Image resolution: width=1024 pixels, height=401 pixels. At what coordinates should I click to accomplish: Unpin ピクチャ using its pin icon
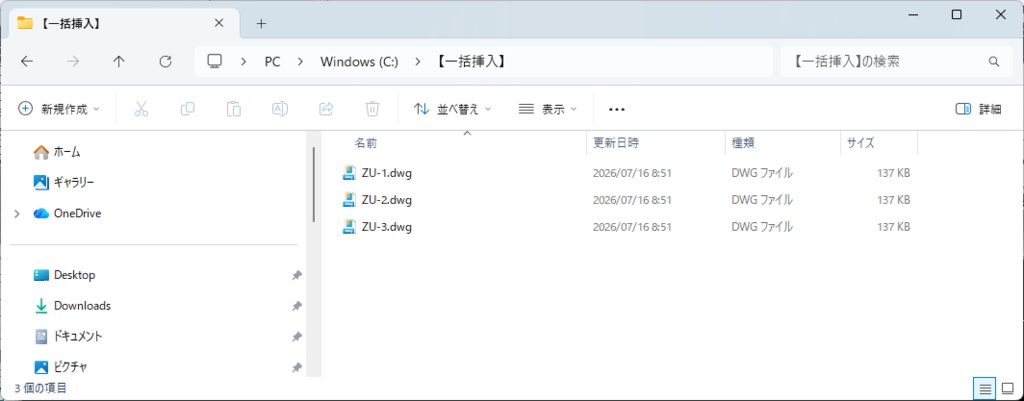pyautogui.click(x=296, y=368)
